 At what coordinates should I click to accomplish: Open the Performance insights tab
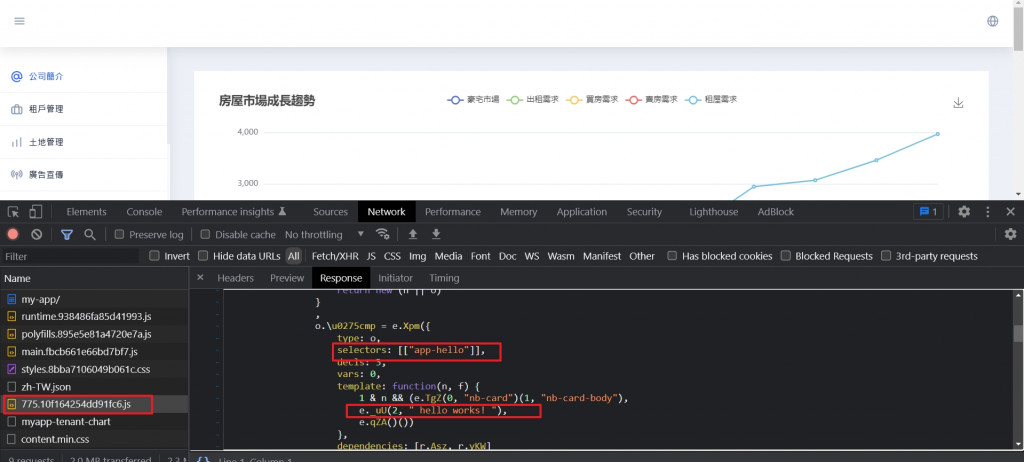pos(234,212)
